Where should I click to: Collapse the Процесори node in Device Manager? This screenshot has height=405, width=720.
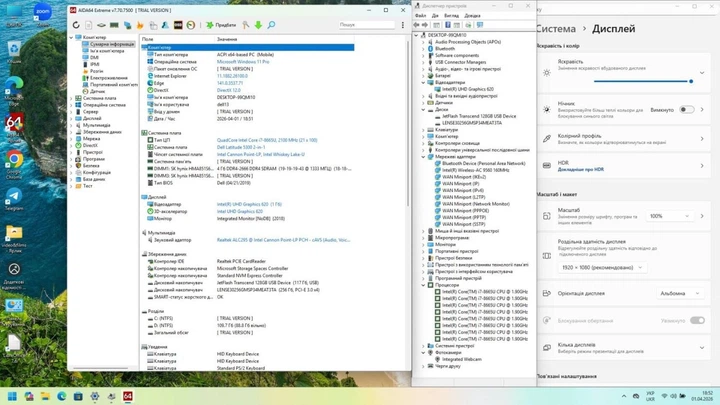click(x=423, y=285)
